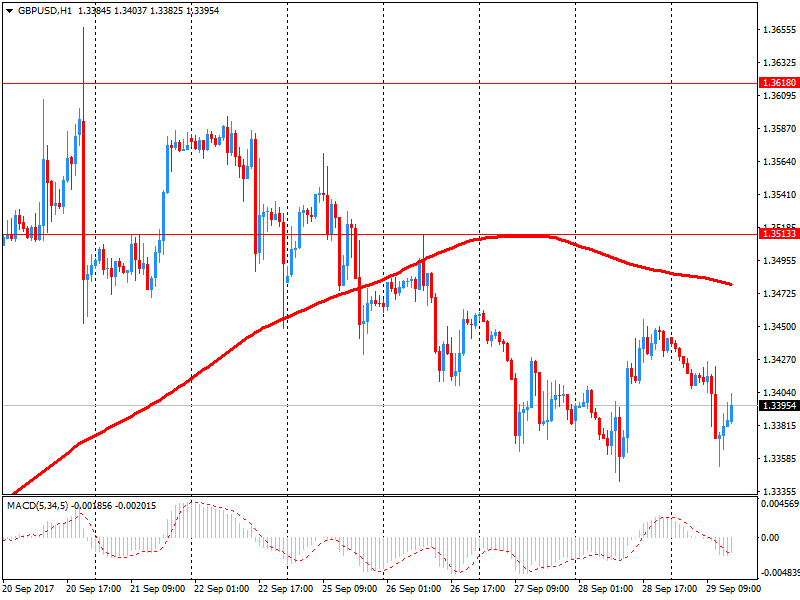
Task: Click the 28 Sep 17:00 time label
Action: pyautogui.click(x=669, y=589)
